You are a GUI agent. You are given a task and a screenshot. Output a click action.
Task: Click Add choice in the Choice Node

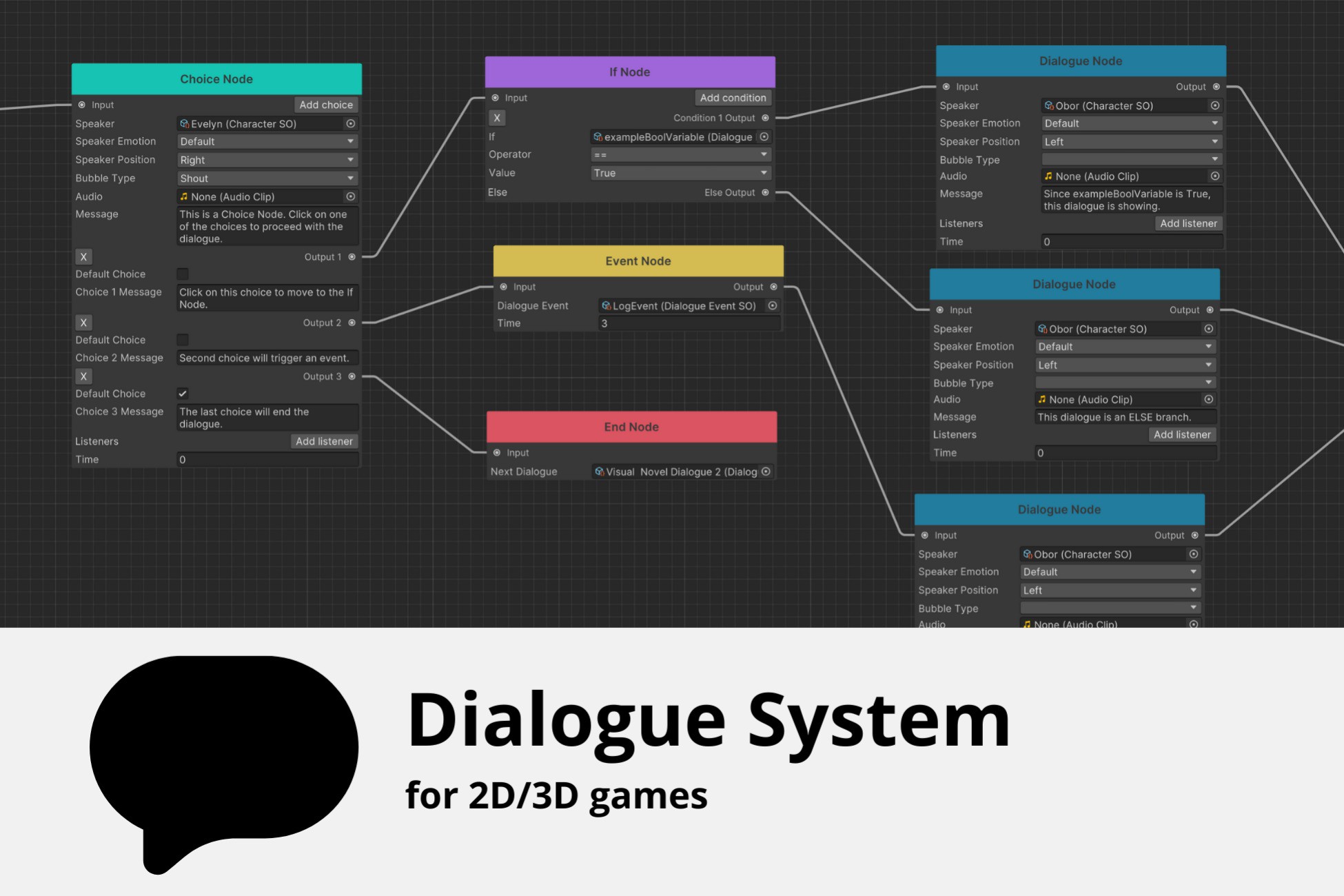tap(326, 105)
